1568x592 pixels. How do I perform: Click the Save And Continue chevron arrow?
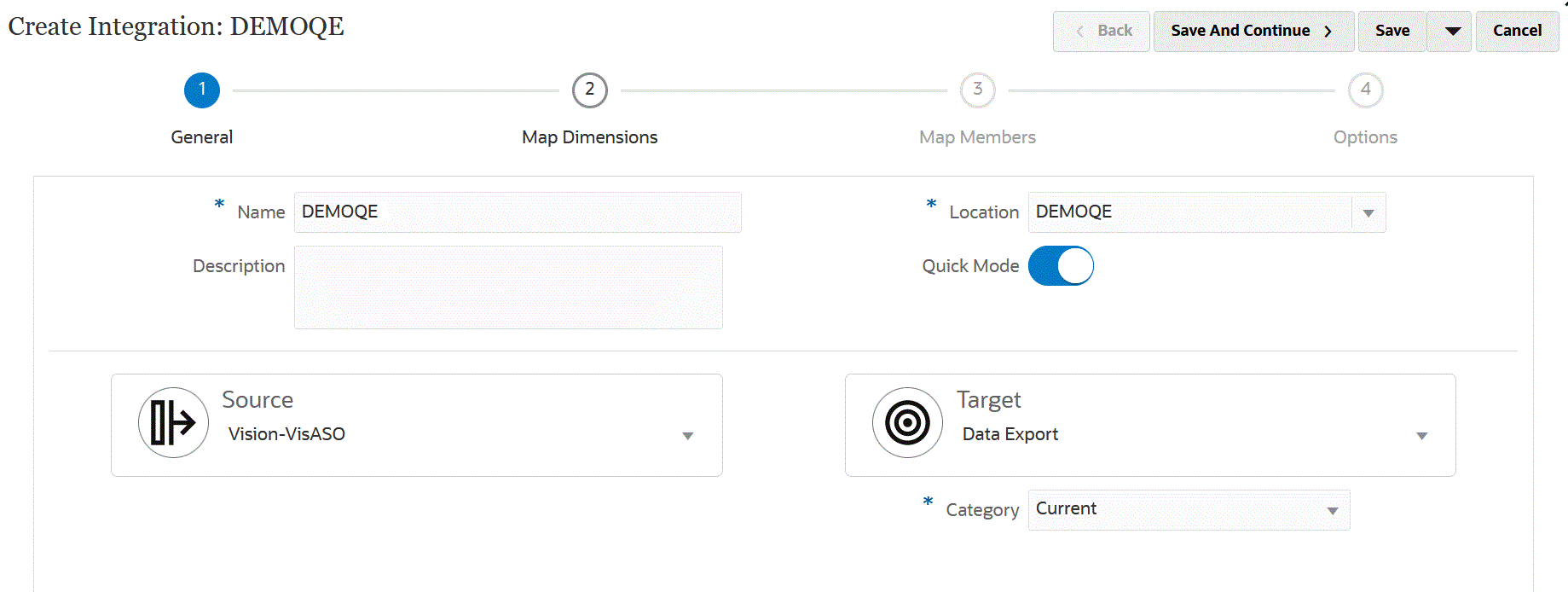click(x=1328, y=32)
